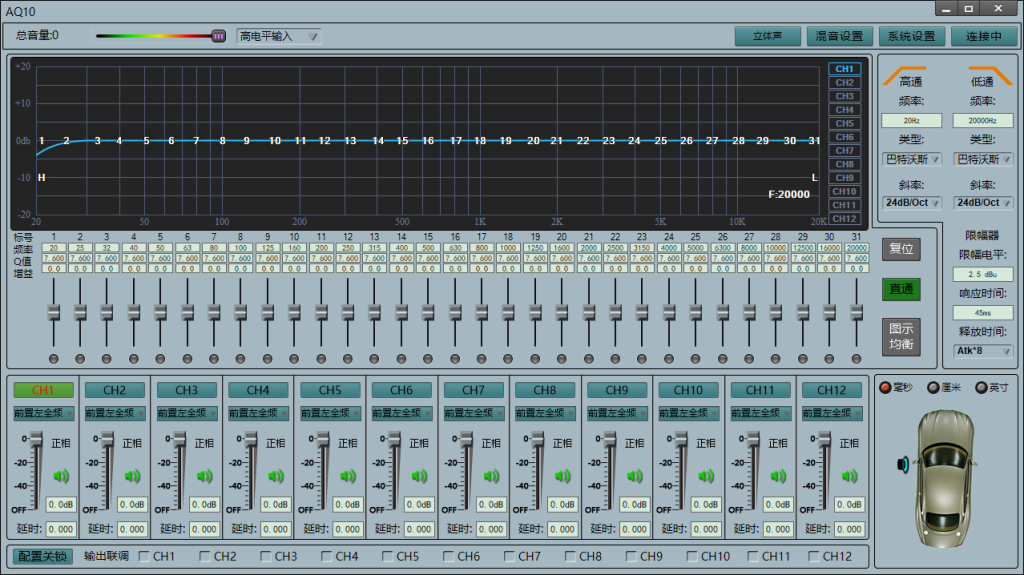
Task: Open the low-pass slope 24dB/Oct dropdown
Action: coord(983,203)
